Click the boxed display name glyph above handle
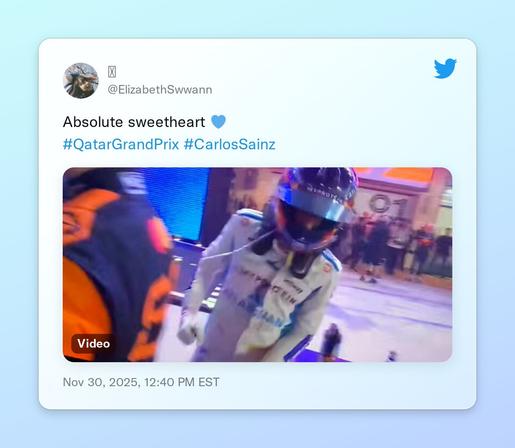 pyautogui.click(x=112, y=72)
